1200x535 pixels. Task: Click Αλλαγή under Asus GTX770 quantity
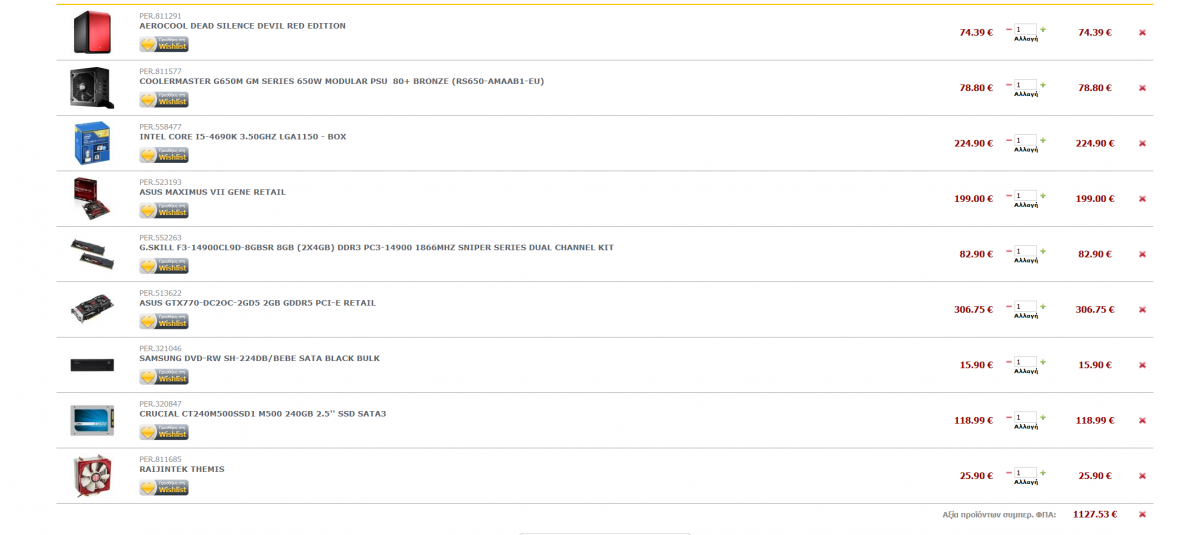[1026, 316]
